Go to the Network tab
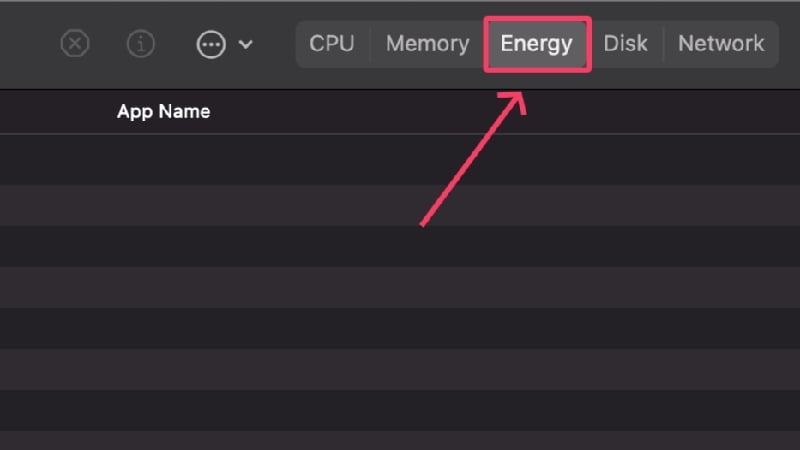 [721, 44]
